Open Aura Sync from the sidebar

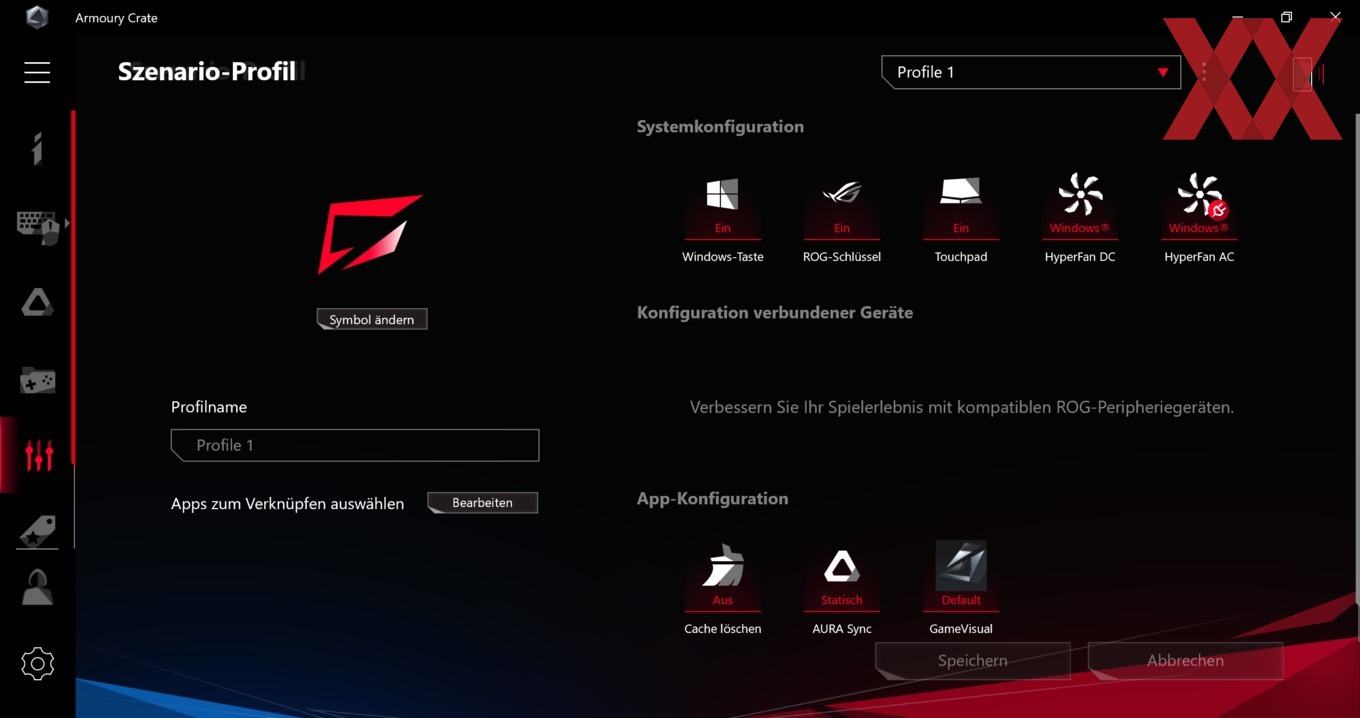(37, 303)
